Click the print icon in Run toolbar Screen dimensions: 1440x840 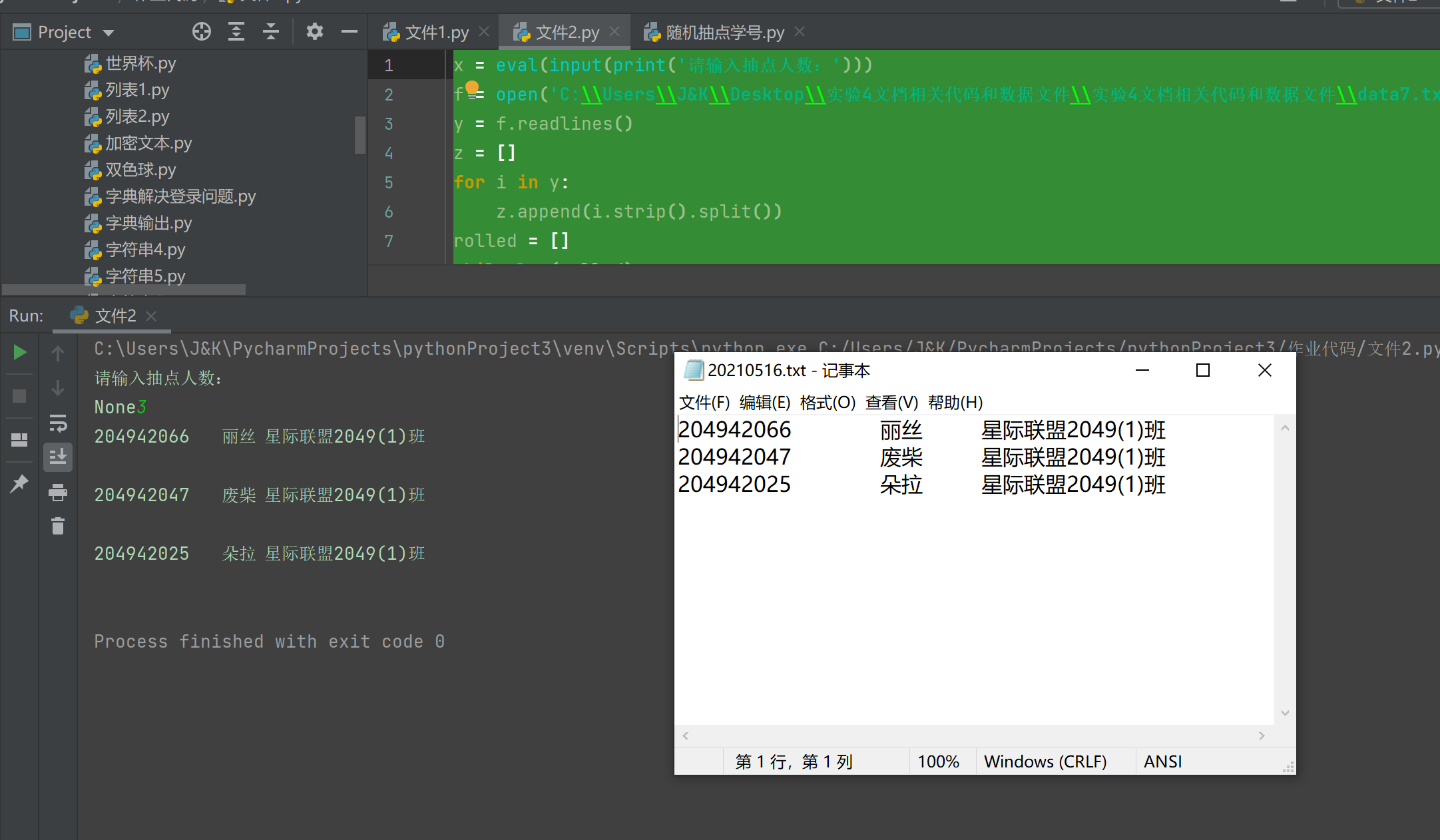[58, 493]
